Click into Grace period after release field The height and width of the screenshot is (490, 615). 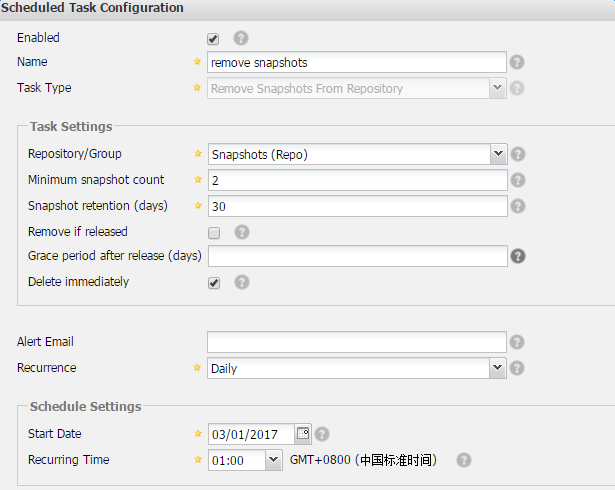(x=358, y=256)
